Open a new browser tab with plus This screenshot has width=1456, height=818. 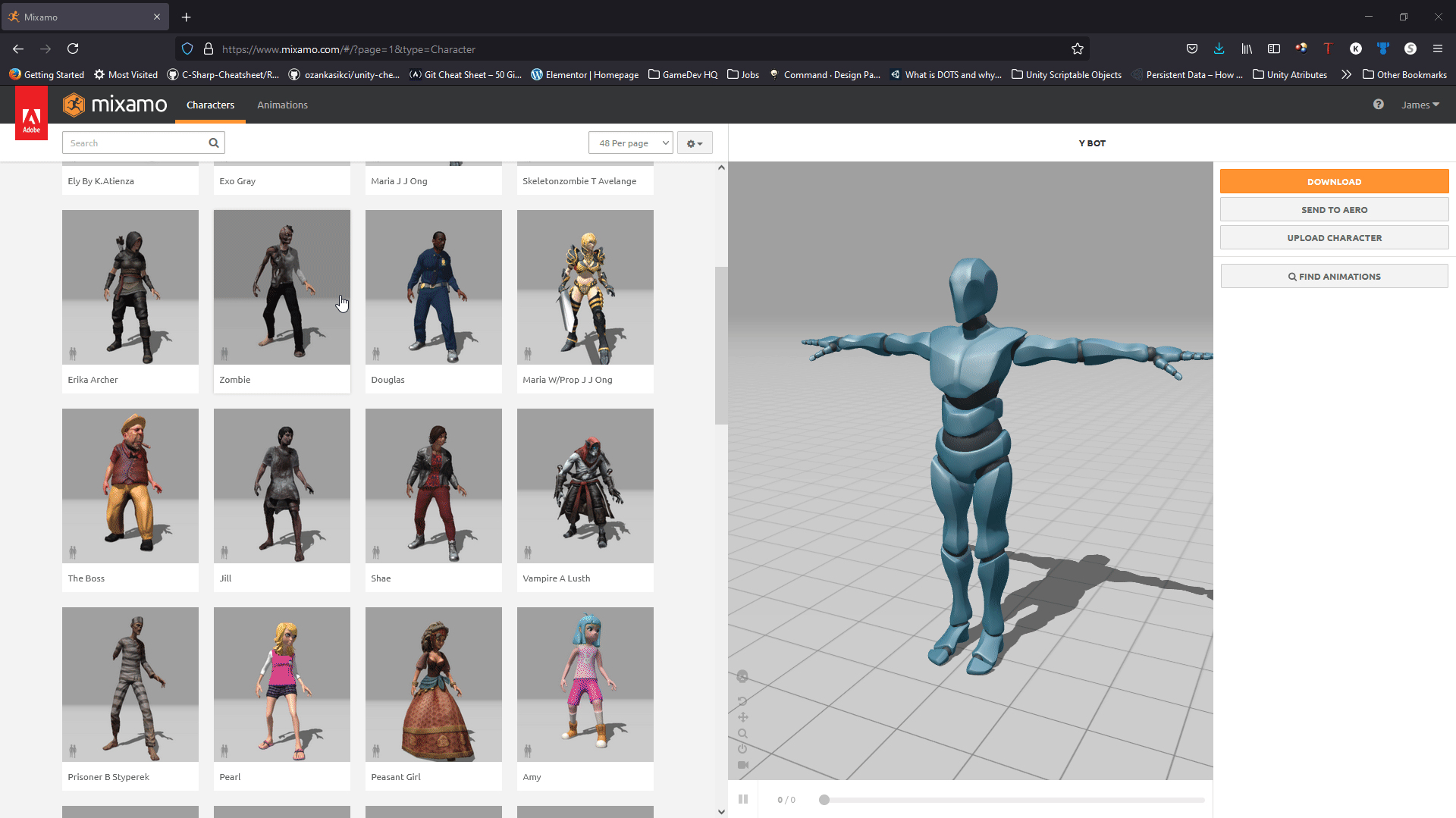(187, 17)
